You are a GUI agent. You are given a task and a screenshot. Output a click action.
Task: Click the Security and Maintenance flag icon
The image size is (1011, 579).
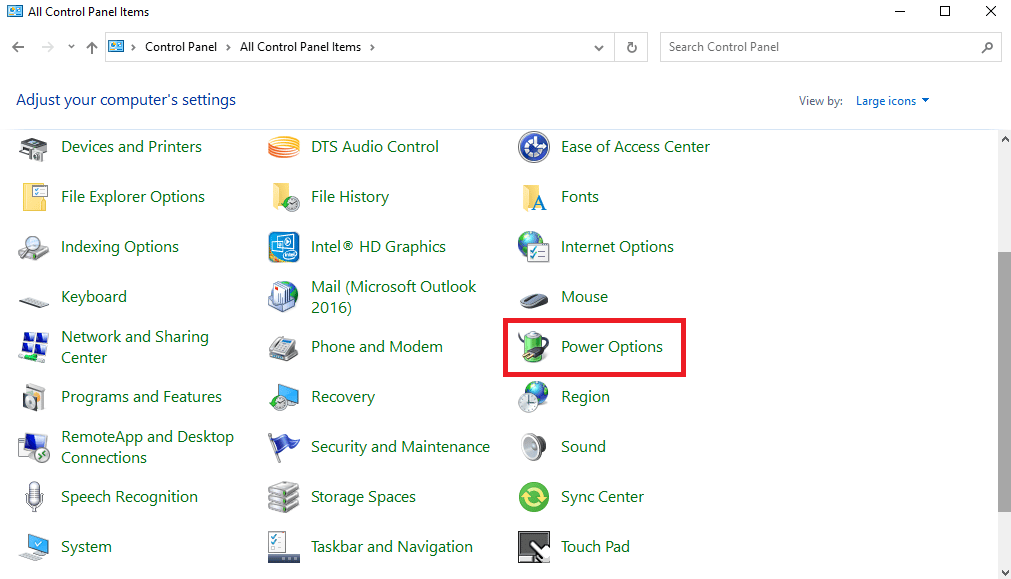283,447
